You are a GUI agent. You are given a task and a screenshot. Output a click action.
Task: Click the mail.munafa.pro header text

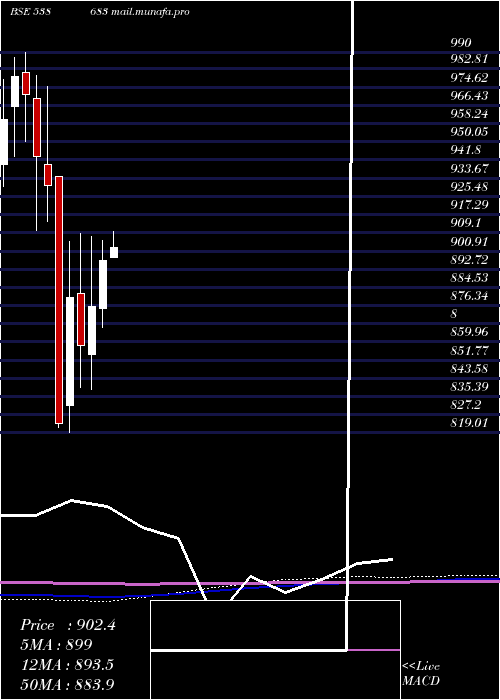[149, 12]
